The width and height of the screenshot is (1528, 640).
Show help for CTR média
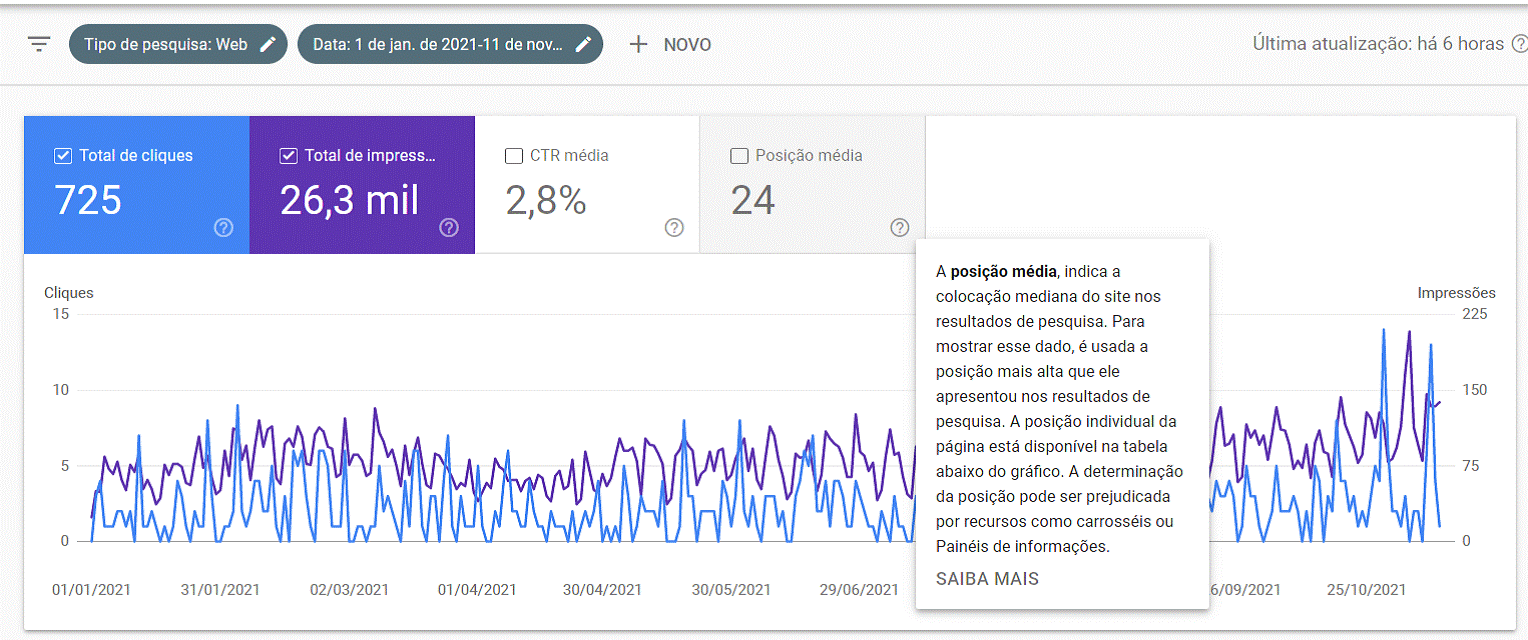point(674,228)
